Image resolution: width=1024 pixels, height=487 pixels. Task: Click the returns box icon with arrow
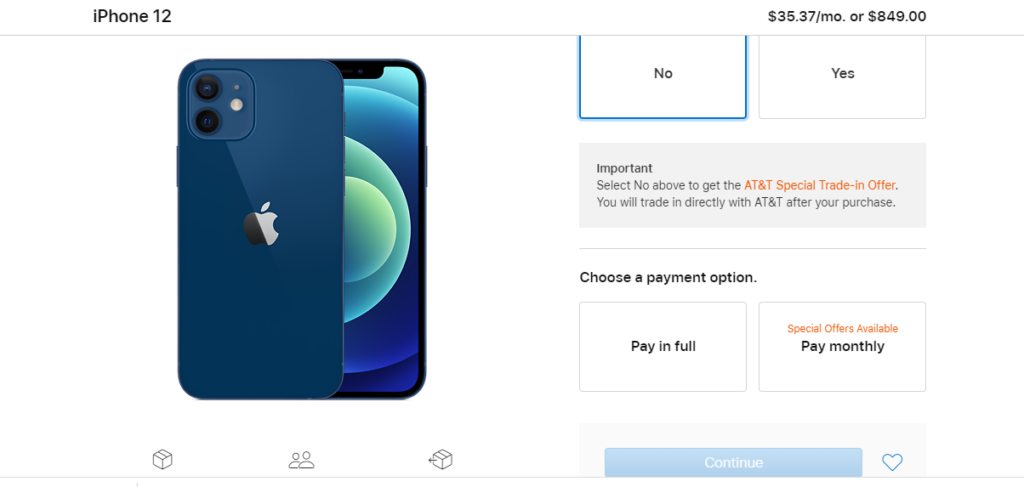[440, 459]
